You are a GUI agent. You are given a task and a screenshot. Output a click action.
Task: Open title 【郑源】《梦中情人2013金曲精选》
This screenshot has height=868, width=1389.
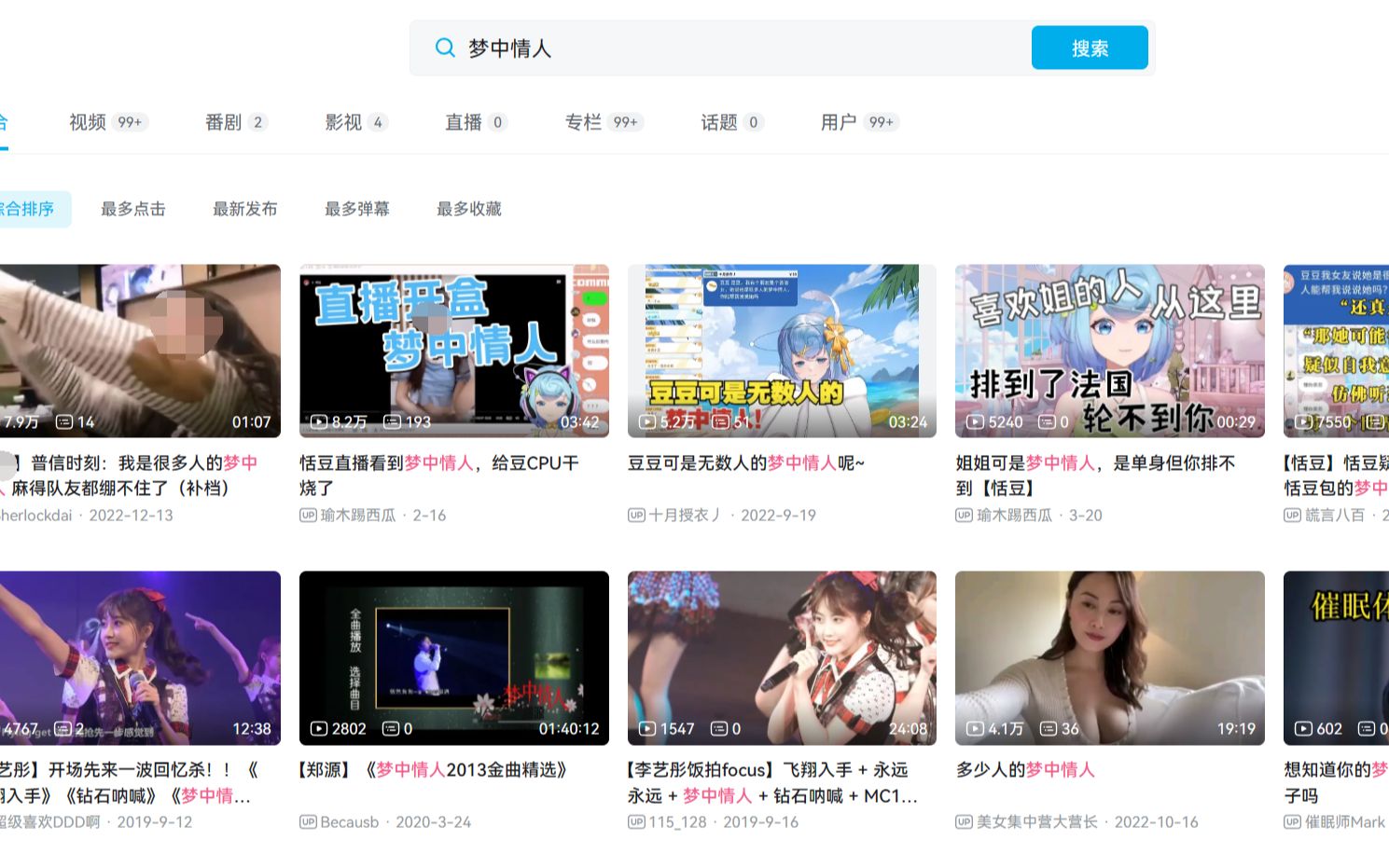pyautogui.click(x=434, y=770)
